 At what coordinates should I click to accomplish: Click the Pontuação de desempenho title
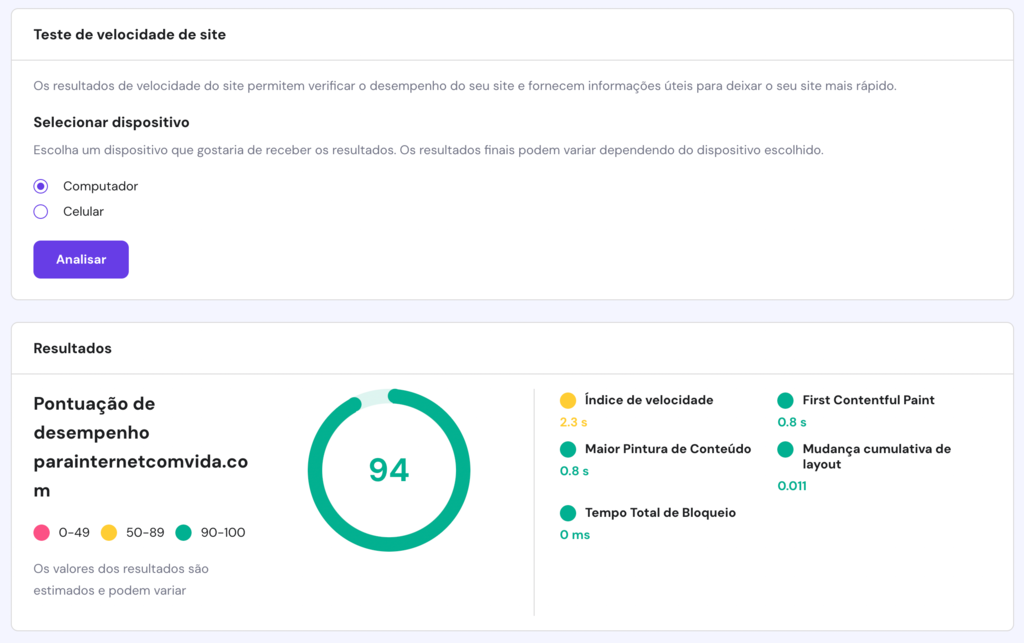pyautogui.click(x=141, y=447)
